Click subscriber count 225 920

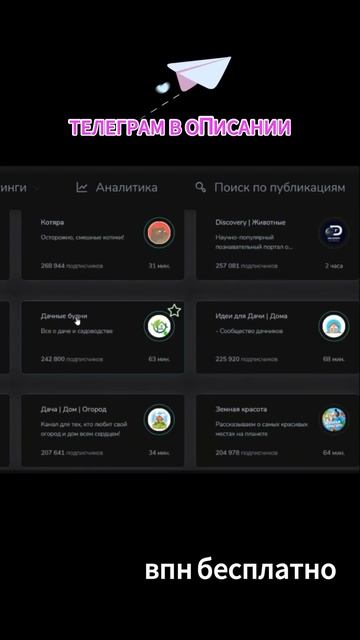(x=227, y=359)
